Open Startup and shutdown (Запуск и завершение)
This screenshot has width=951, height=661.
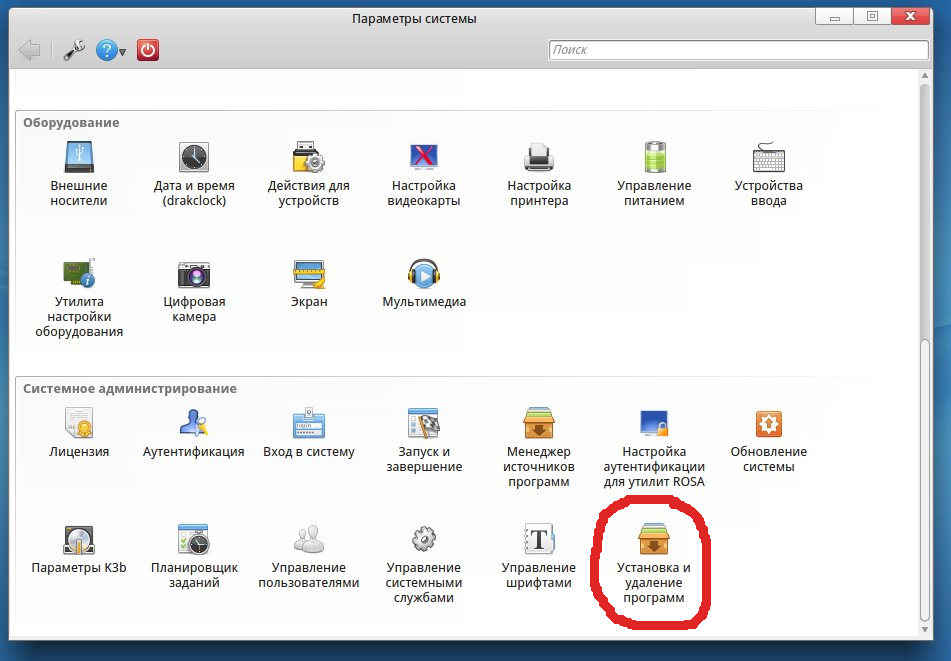pyautogui.click(x=424, y=440)
